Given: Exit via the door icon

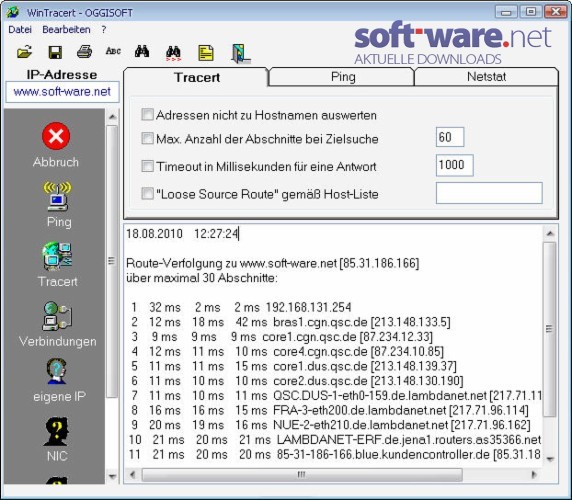Looking at the screenshot, I should pos(240,54).
